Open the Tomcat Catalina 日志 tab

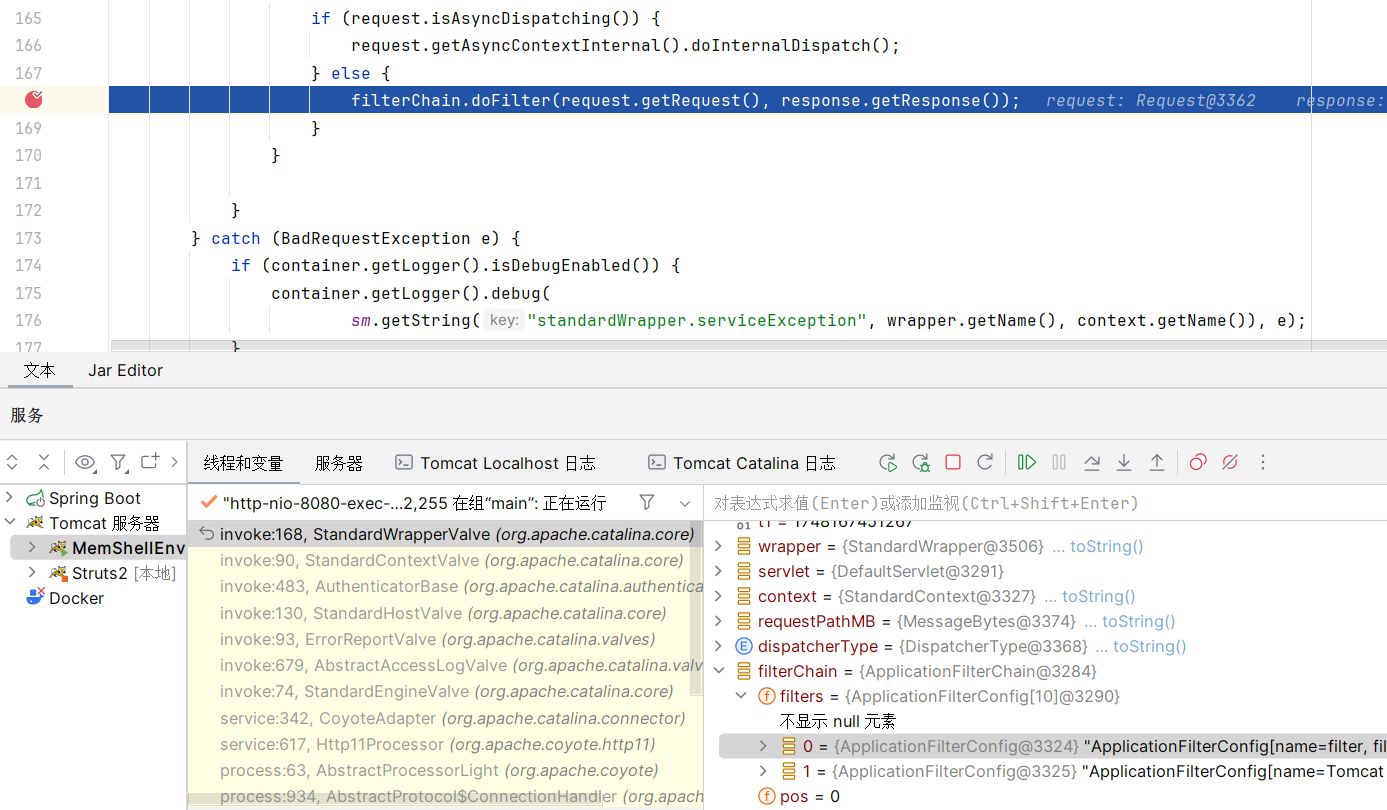click(x=742, y=463)
